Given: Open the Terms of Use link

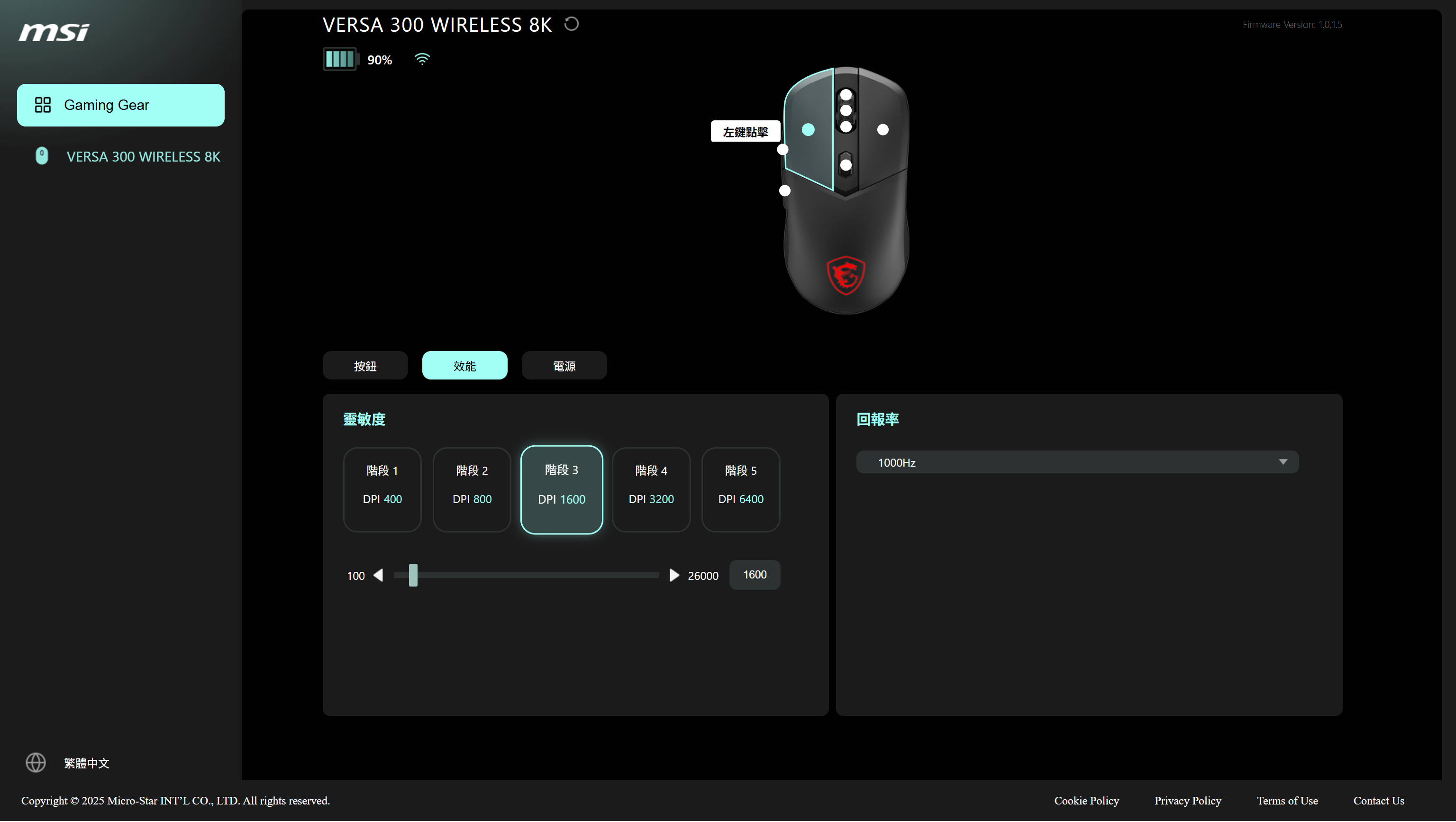Looking at the screenshot, I should click(1287, 801).
